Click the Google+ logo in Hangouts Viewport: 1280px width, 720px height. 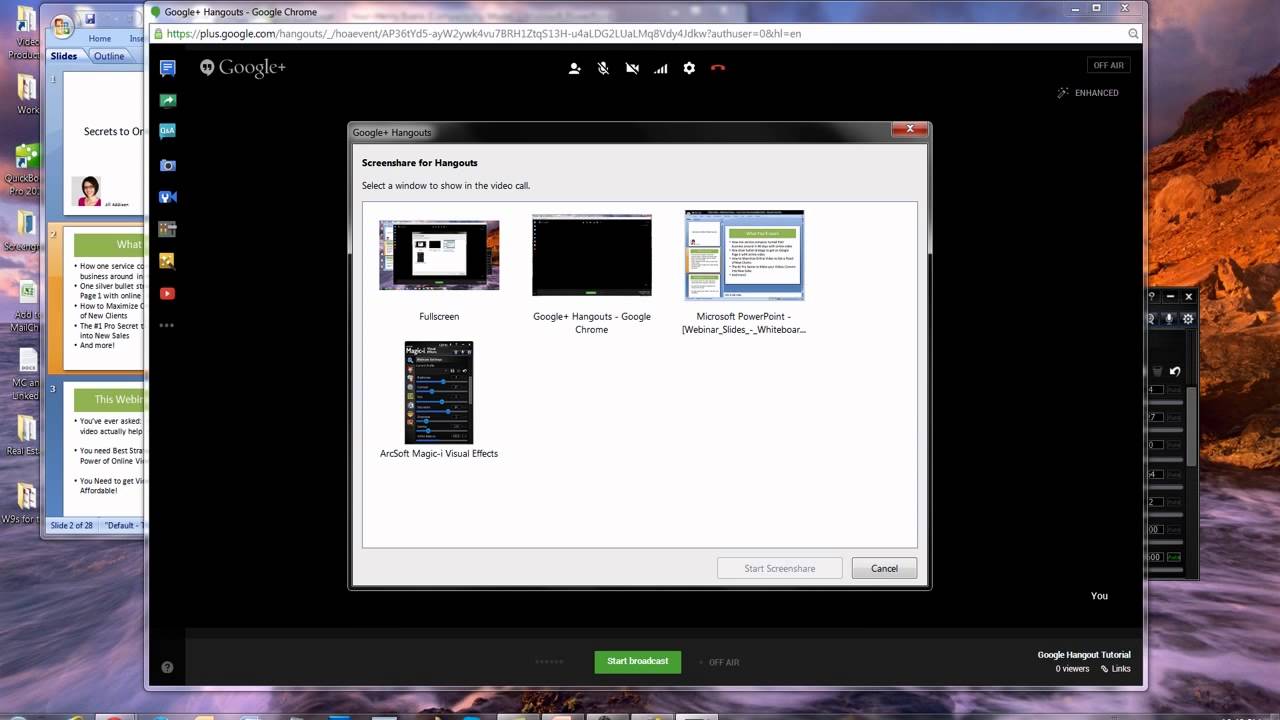point(243,68)
